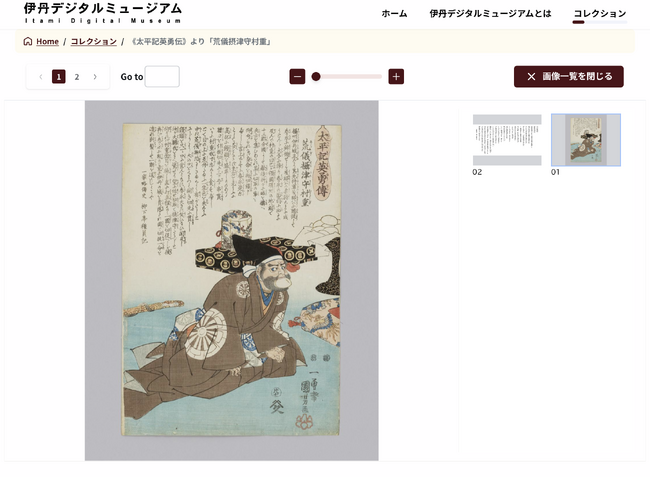
Task: Click the Go to page input field
Action: click(162, 77)
